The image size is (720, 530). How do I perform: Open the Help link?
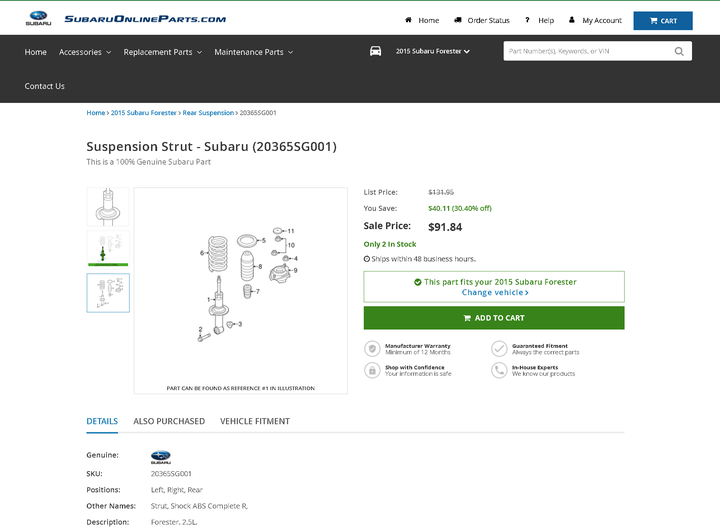tap(546, 20)
